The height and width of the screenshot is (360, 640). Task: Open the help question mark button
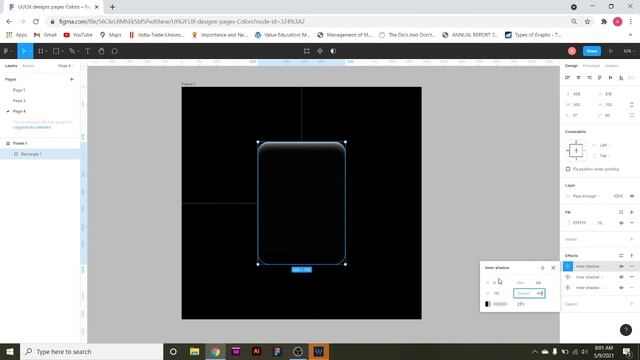[x=626, y=330]
